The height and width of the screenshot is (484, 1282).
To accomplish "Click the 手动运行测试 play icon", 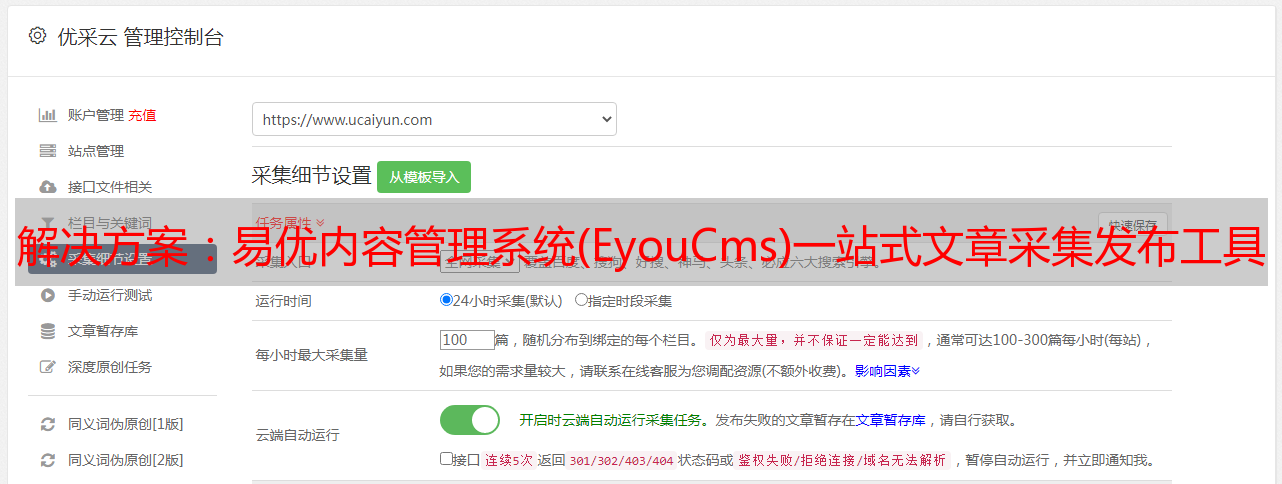I will 47,295.
